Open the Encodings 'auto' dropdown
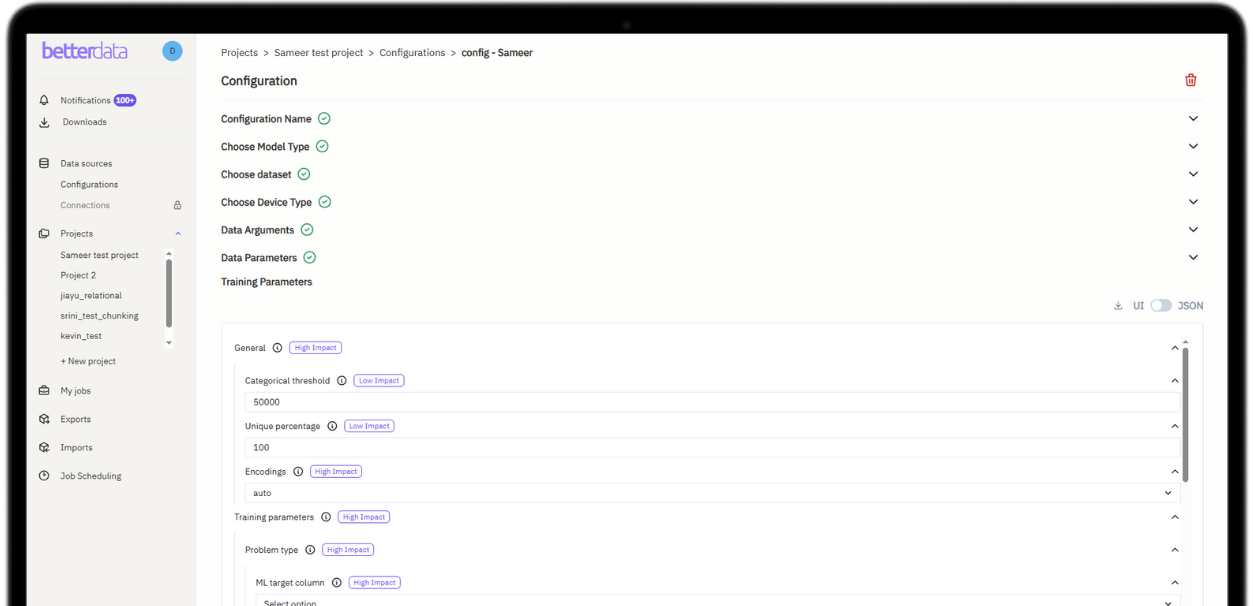 (x=712, y=493)
